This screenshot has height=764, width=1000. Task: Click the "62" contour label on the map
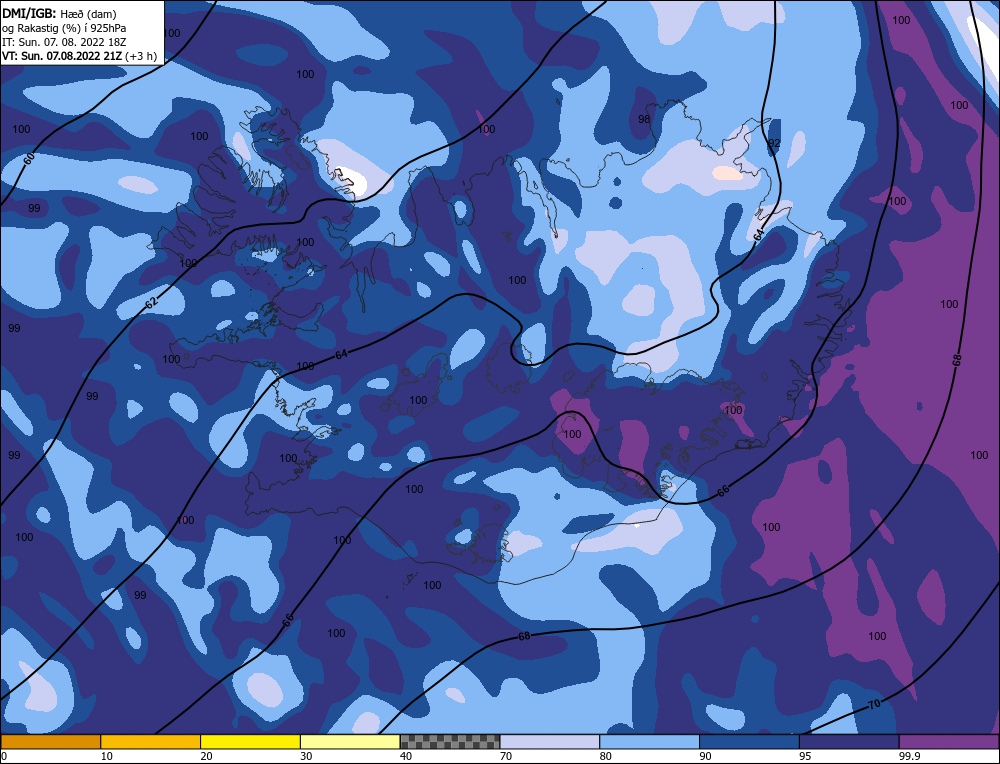click(x=151, y=303)
